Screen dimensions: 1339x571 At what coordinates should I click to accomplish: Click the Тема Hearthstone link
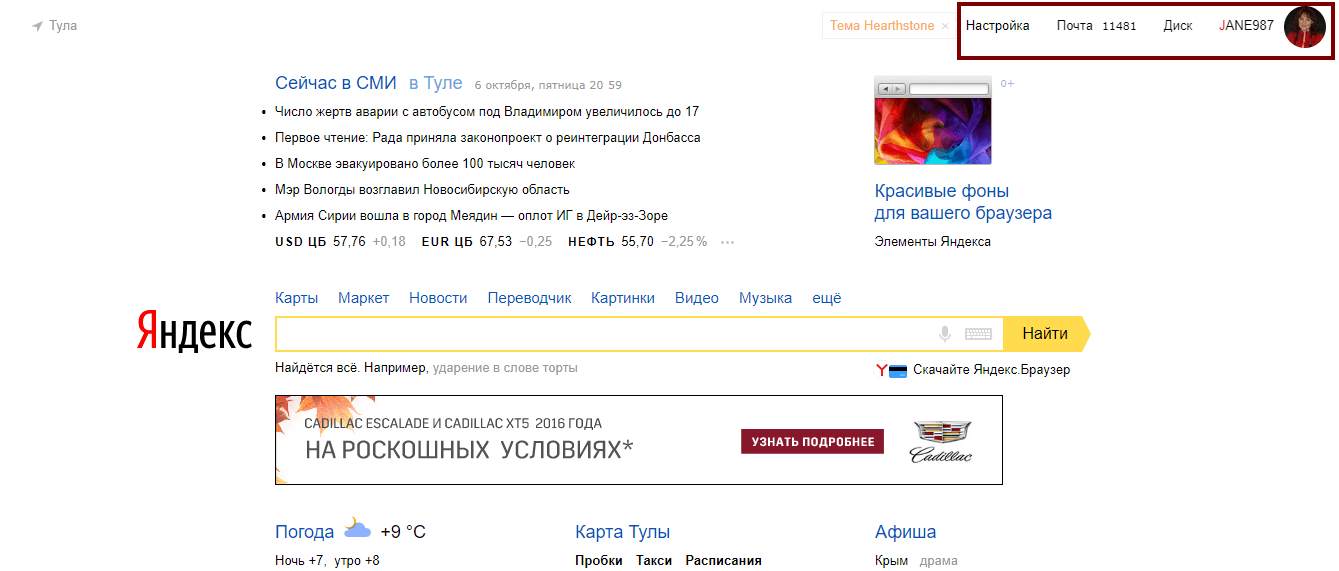882,26
